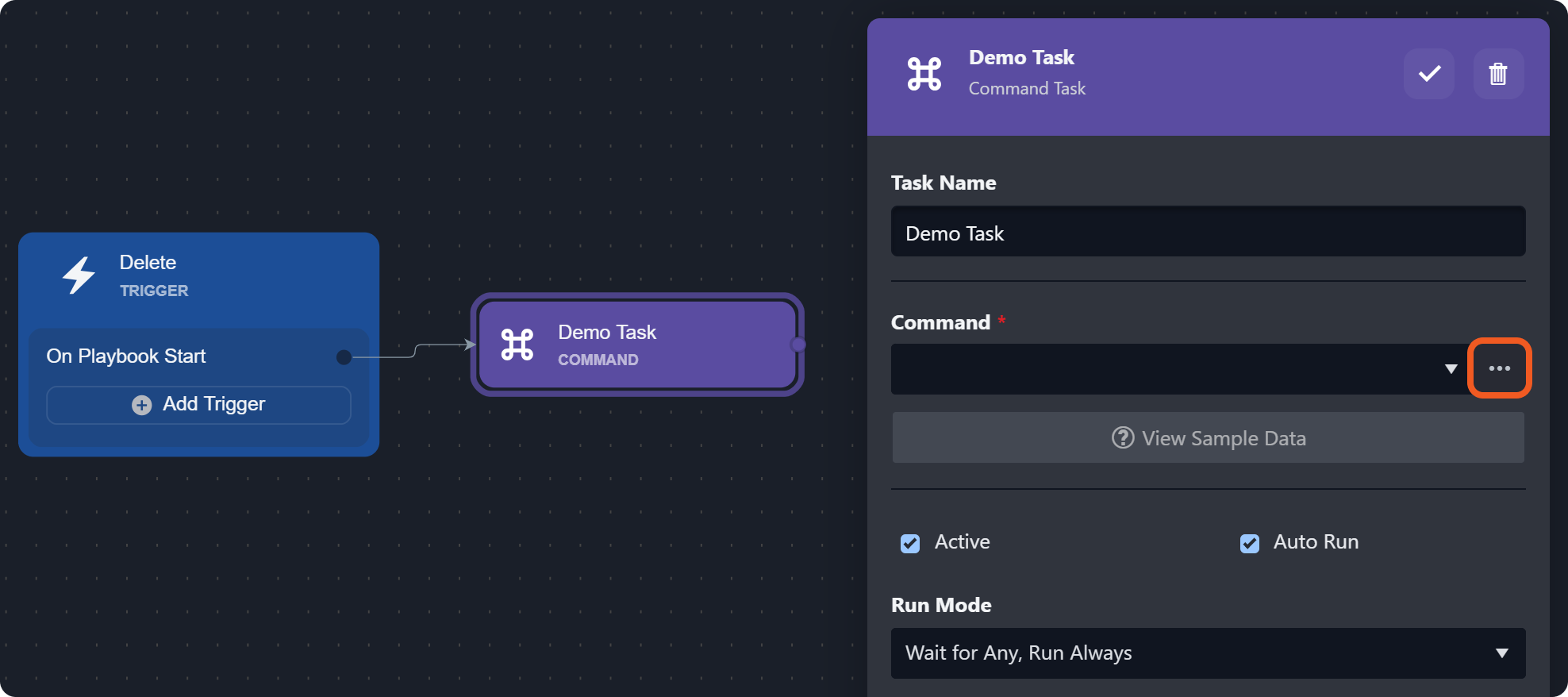The height and width of the screenshot is (697, 1568).
Task: Uncheck the Active checkbox
Action: [910, 543]
